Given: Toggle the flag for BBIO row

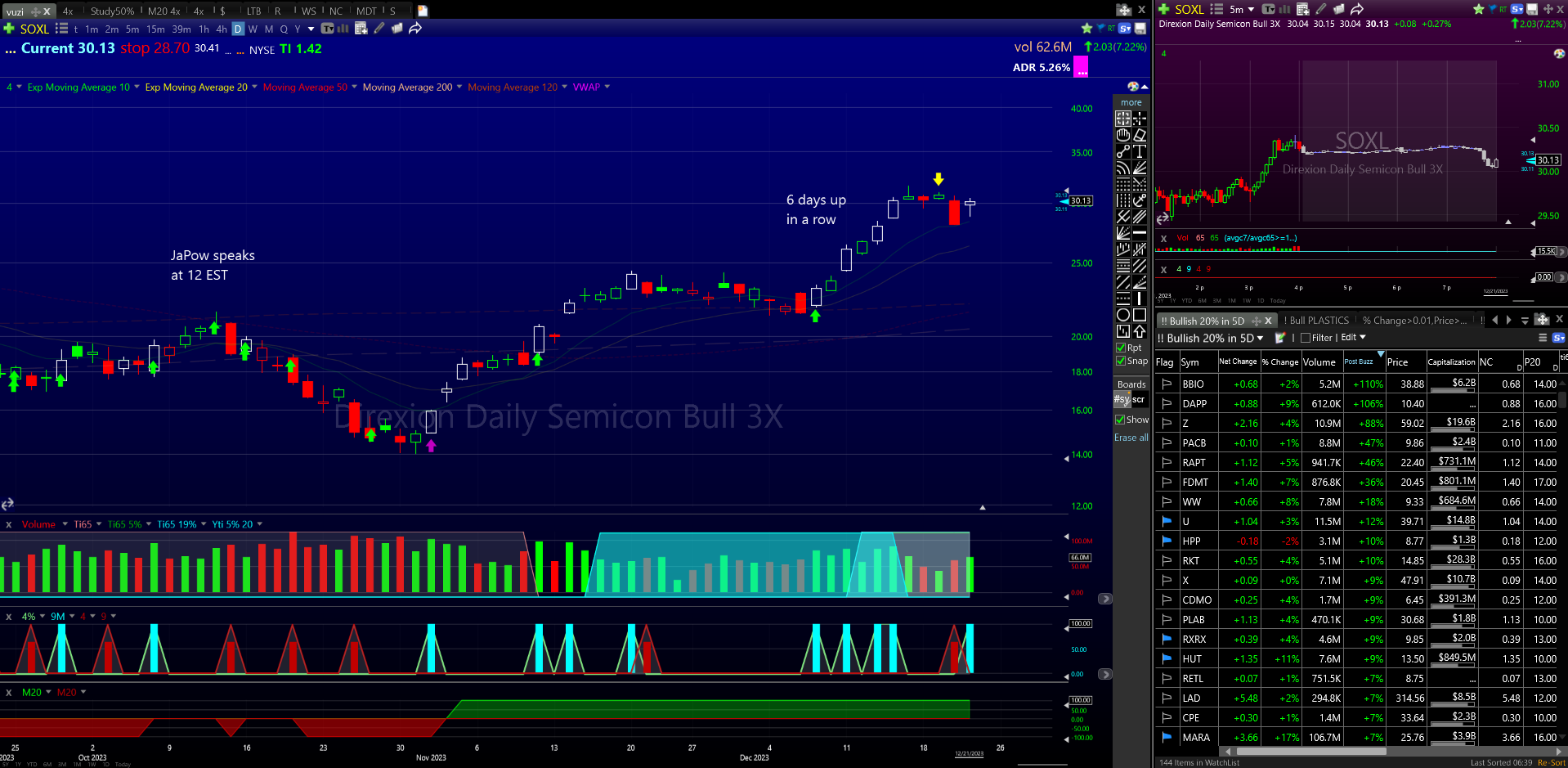Looking at the screenshot, I should (x=1167, y=384).
